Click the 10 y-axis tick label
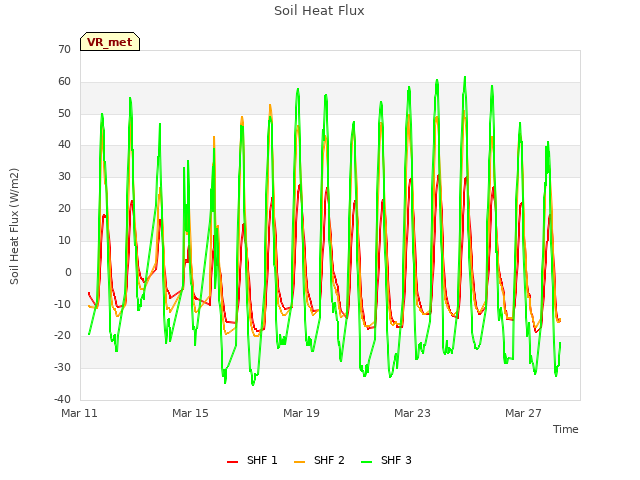The image size is (640, 480). tap(64, 240)
